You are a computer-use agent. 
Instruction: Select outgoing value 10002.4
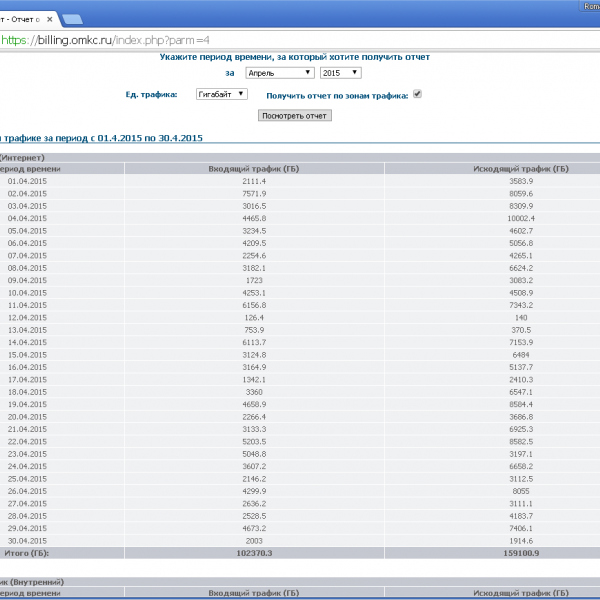521,218
